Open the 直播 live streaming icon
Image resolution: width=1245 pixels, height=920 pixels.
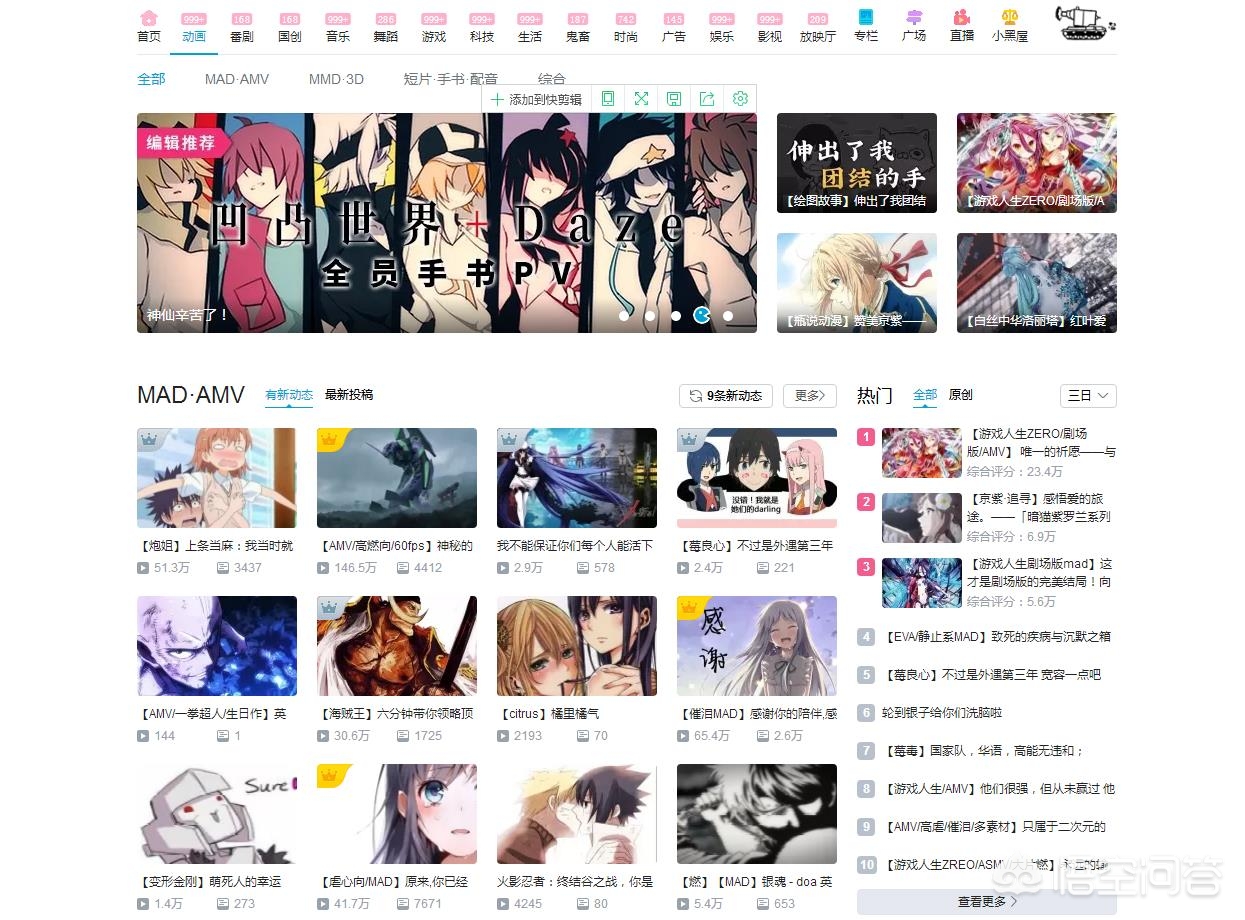pos(962,18)
